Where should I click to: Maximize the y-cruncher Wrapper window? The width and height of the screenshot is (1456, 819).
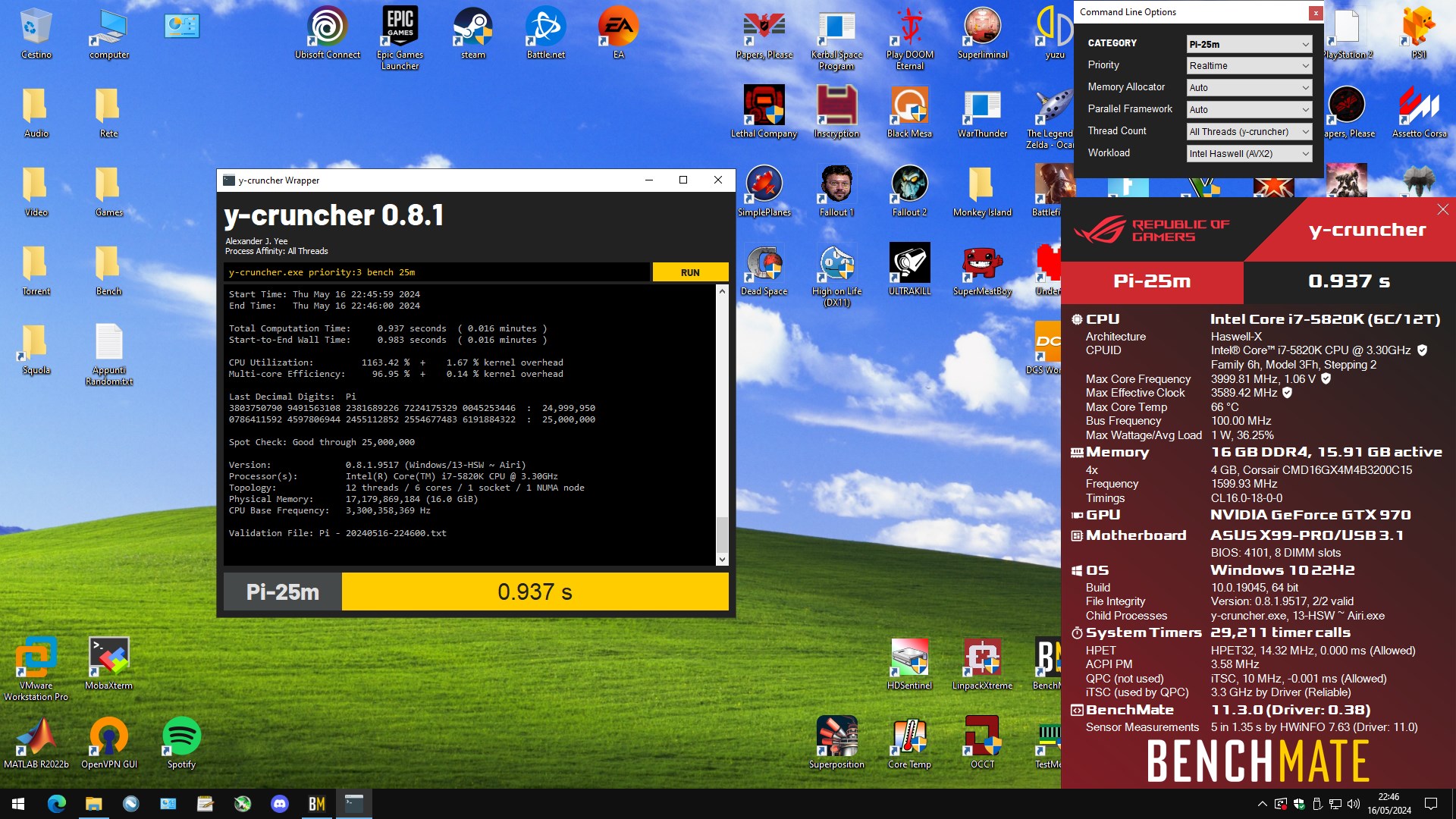(x=682, y=180)
